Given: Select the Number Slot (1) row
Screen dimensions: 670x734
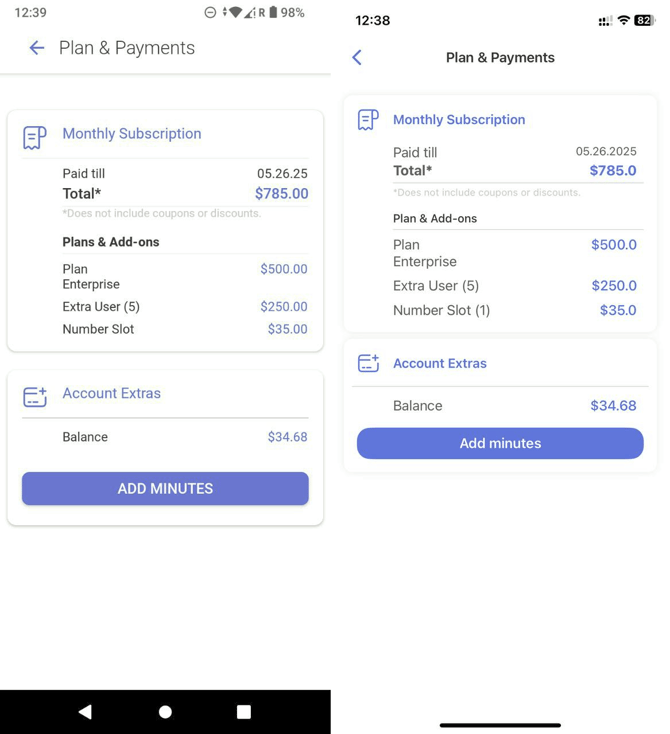Looking at the screenshot, I should (515, 310).
